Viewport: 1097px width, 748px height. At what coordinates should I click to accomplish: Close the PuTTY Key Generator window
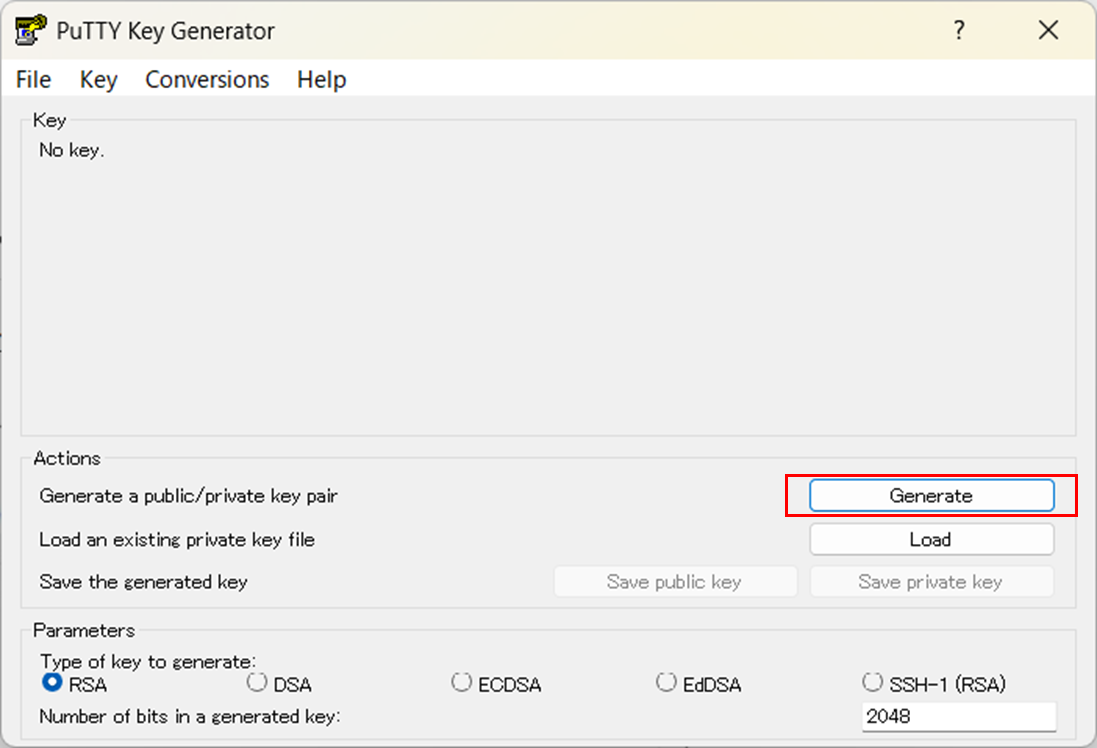point(1048,30)
